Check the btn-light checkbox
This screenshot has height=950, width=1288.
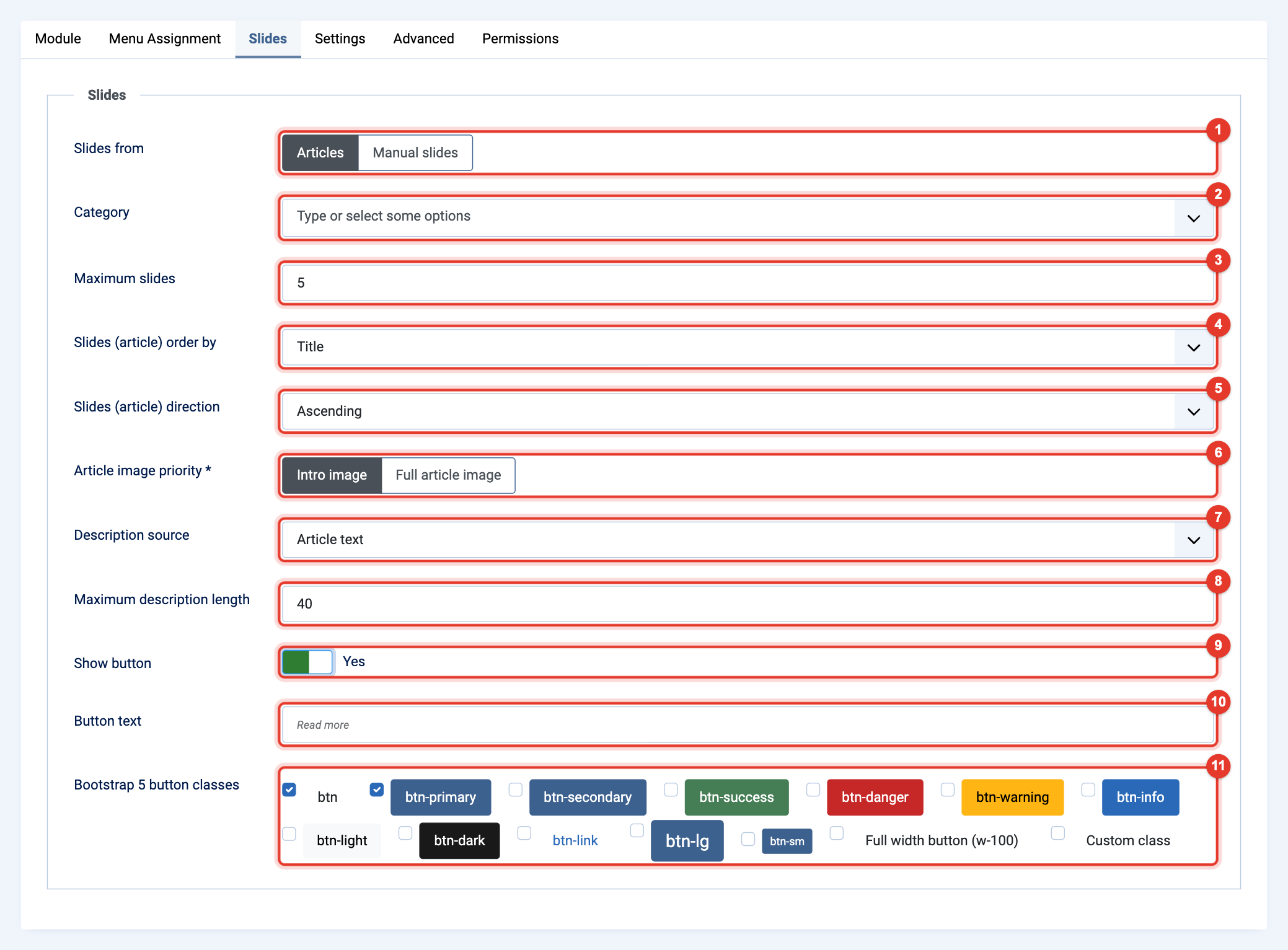[x=289, y=833]
